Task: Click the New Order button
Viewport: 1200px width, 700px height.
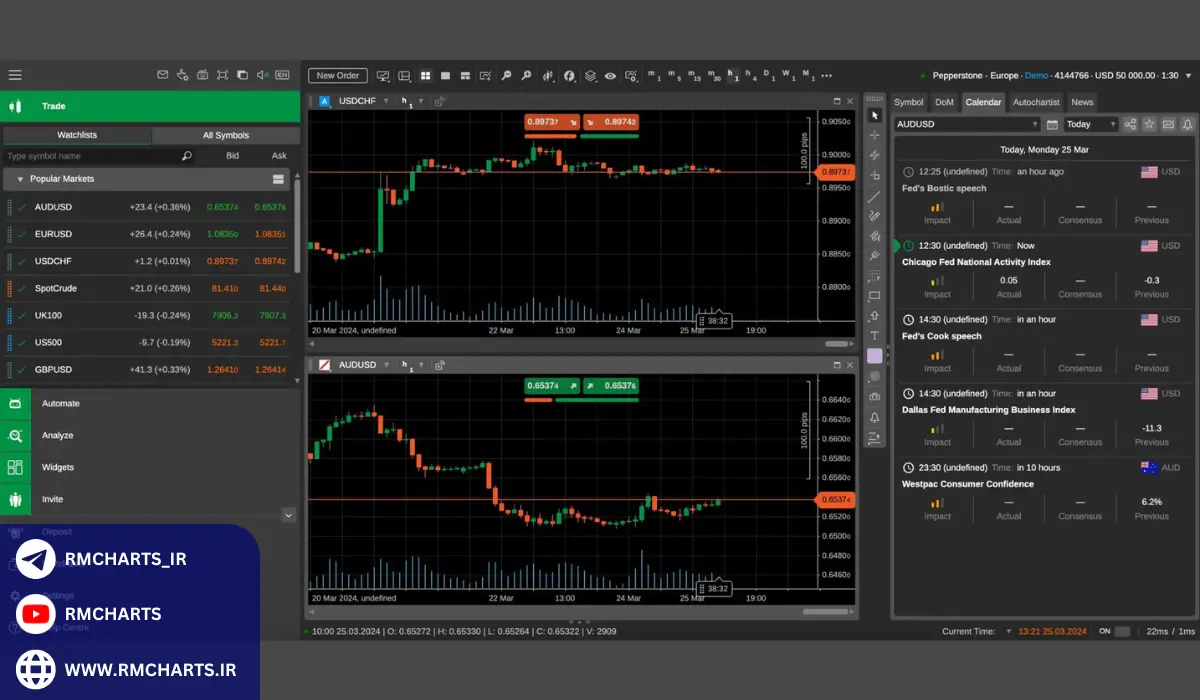Action: [x=337, y=76]
